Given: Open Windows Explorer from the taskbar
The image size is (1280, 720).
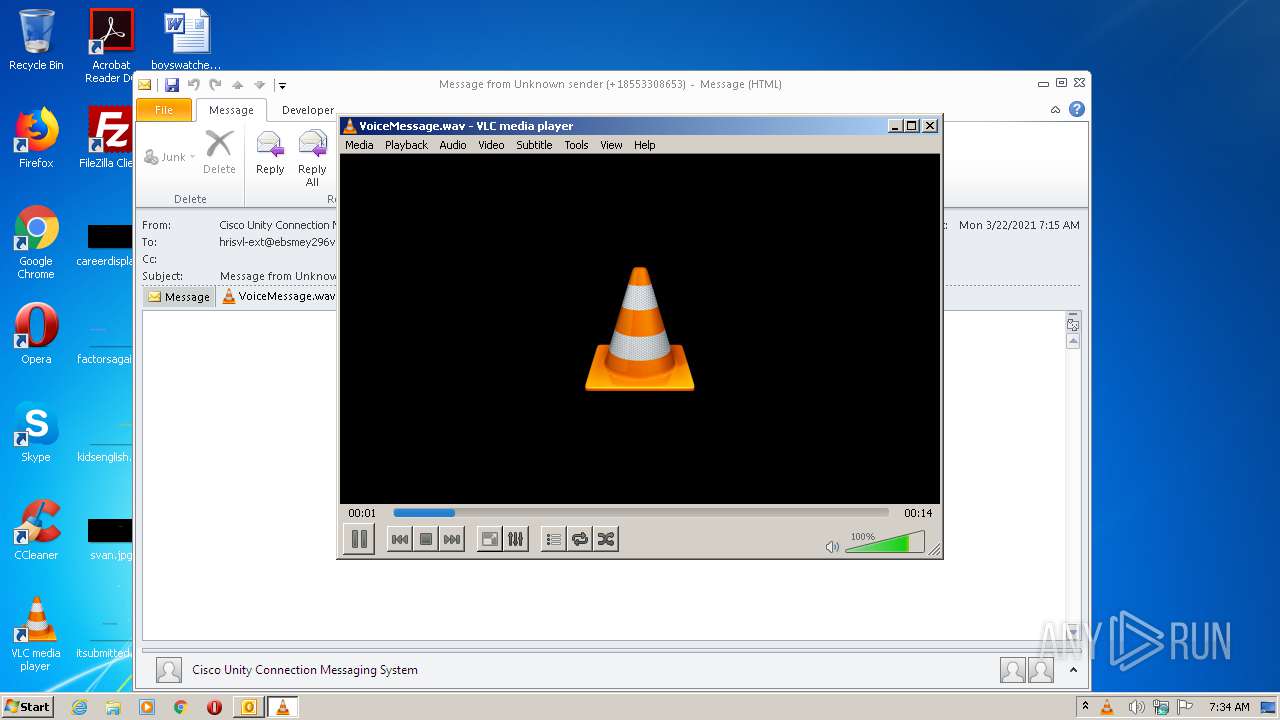Looking at the screenshot, I should coord(113,707).
